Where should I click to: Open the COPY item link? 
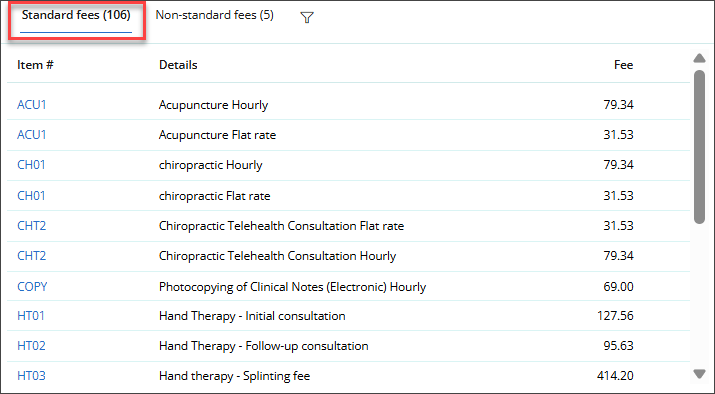point(32,287)
